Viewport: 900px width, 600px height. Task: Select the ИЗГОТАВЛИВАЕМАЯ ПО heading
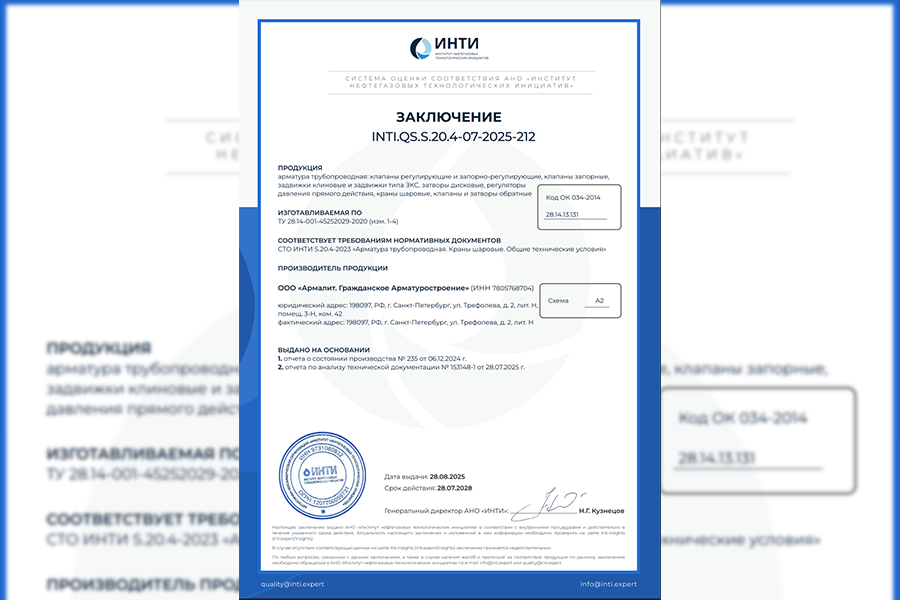[x=319, y=213]
